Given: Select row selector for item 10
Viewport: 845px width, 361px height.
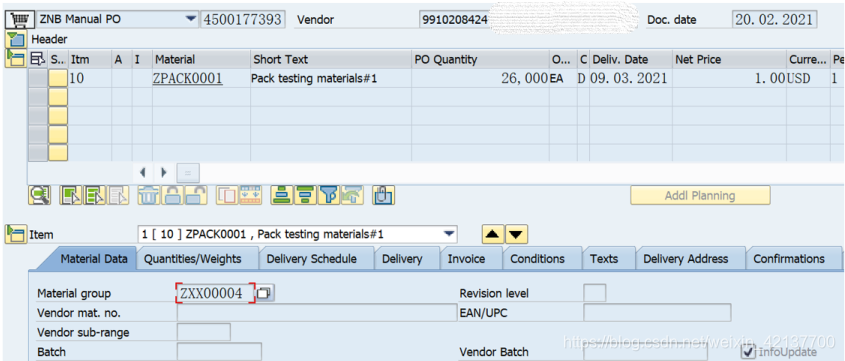Looking at the screenshot, I should point(38,79).
